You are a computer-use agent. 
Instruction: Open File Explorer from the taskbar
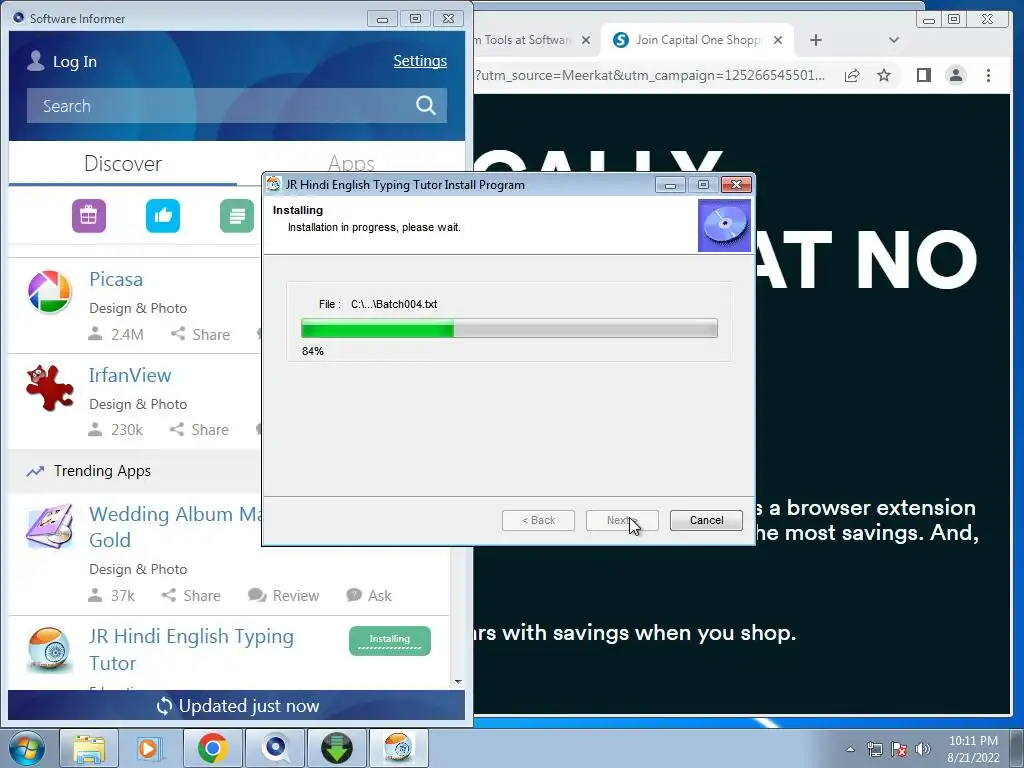89,748
